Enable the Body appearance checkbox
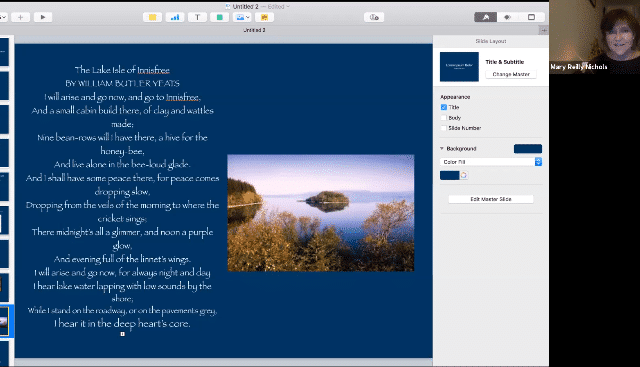640x367 pixels. [444, 118]
